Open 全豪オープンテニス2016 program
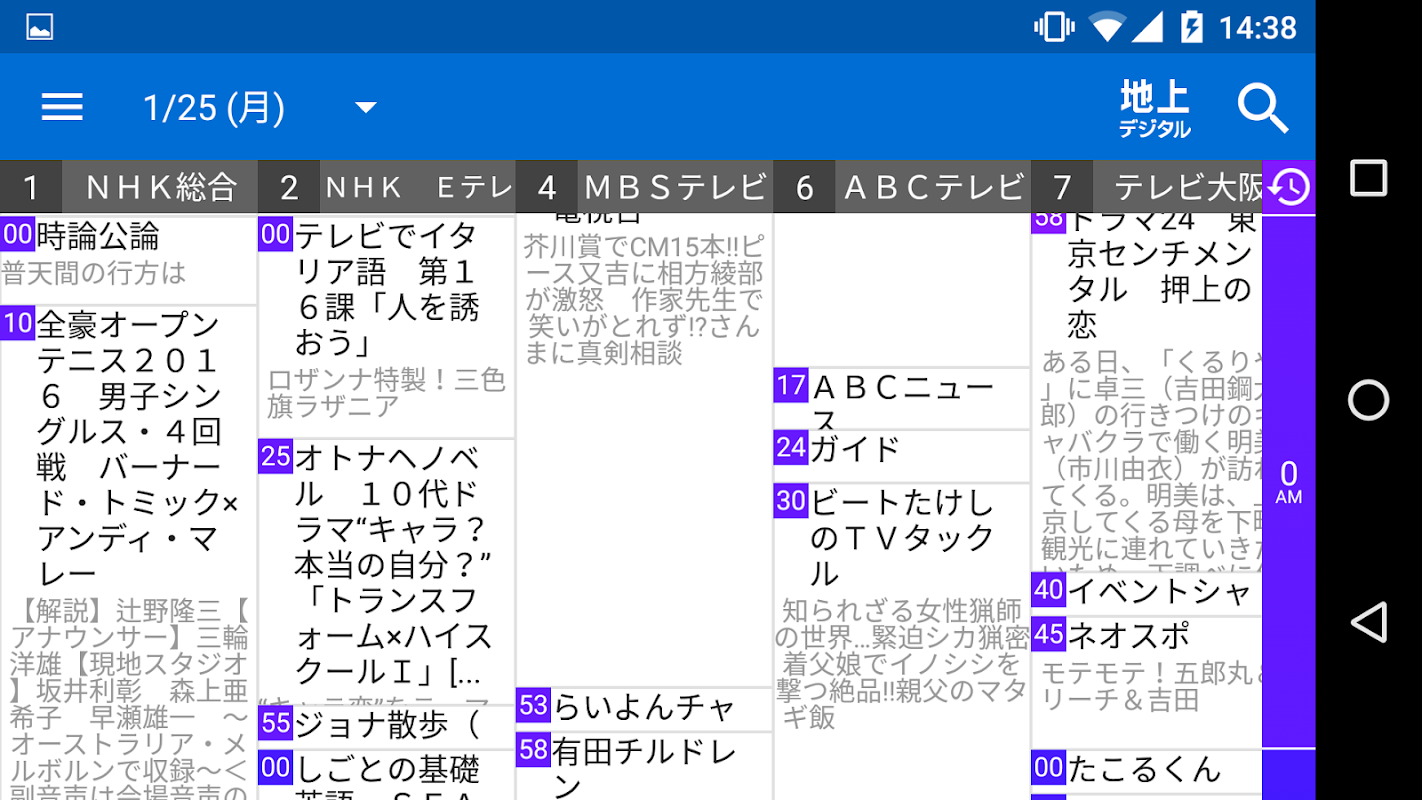Viewport: 1422px width, 800px height. click(128, 553)
